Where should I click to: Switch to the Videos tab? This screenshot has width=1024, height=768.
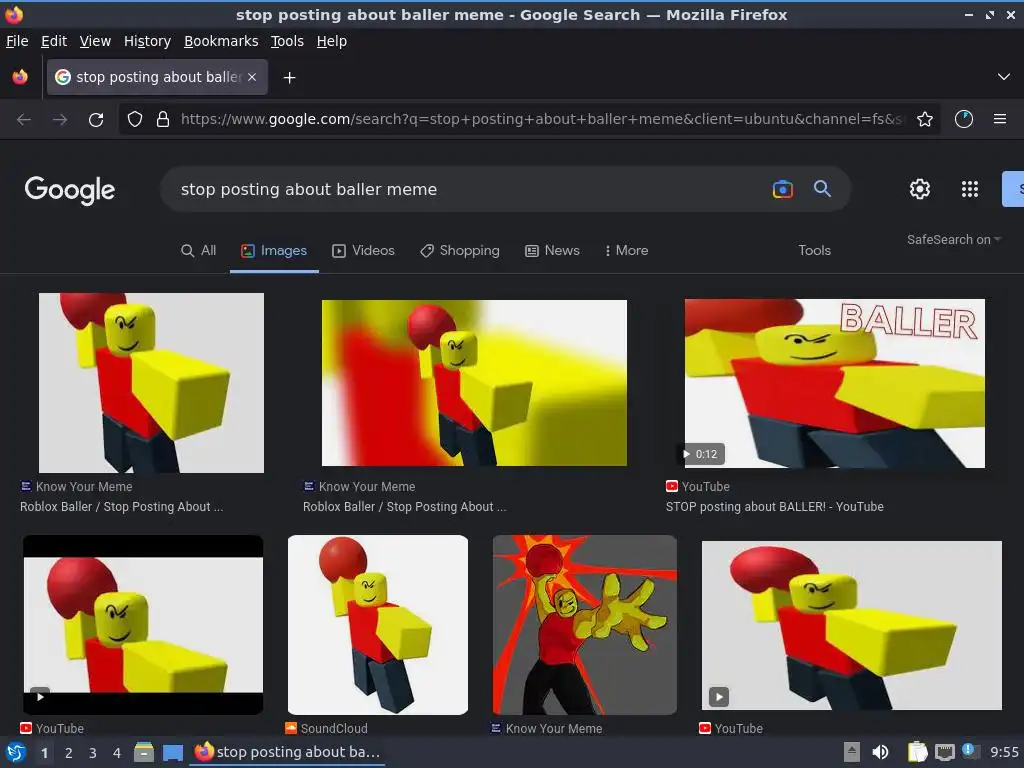click(364, 251)
